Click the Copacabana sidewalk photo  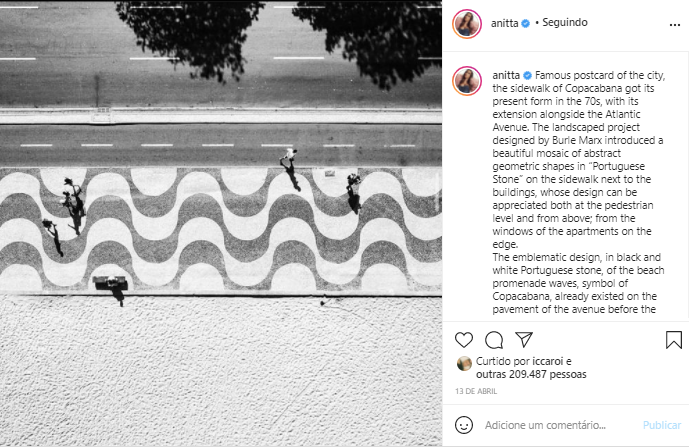point(221,223)
